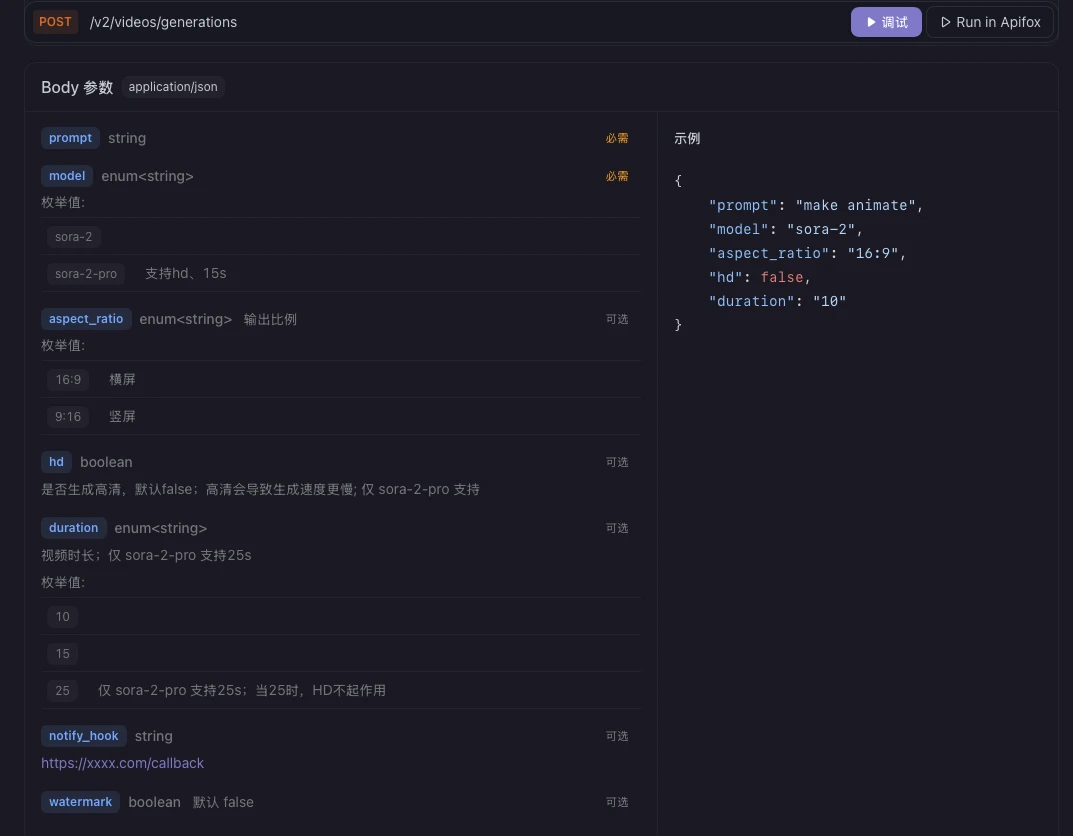
Task: Click the prompt parameter tag
Action: click(x=70, y=138)
